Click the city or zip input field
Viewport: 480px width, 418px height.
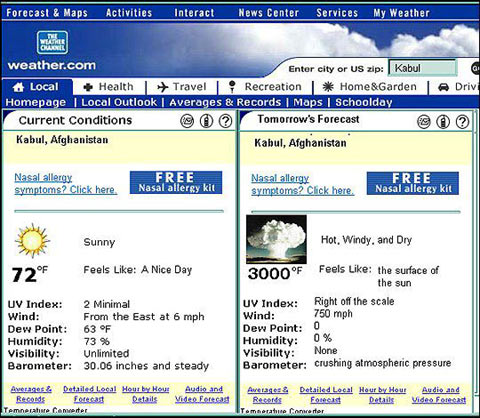point(422,68)
